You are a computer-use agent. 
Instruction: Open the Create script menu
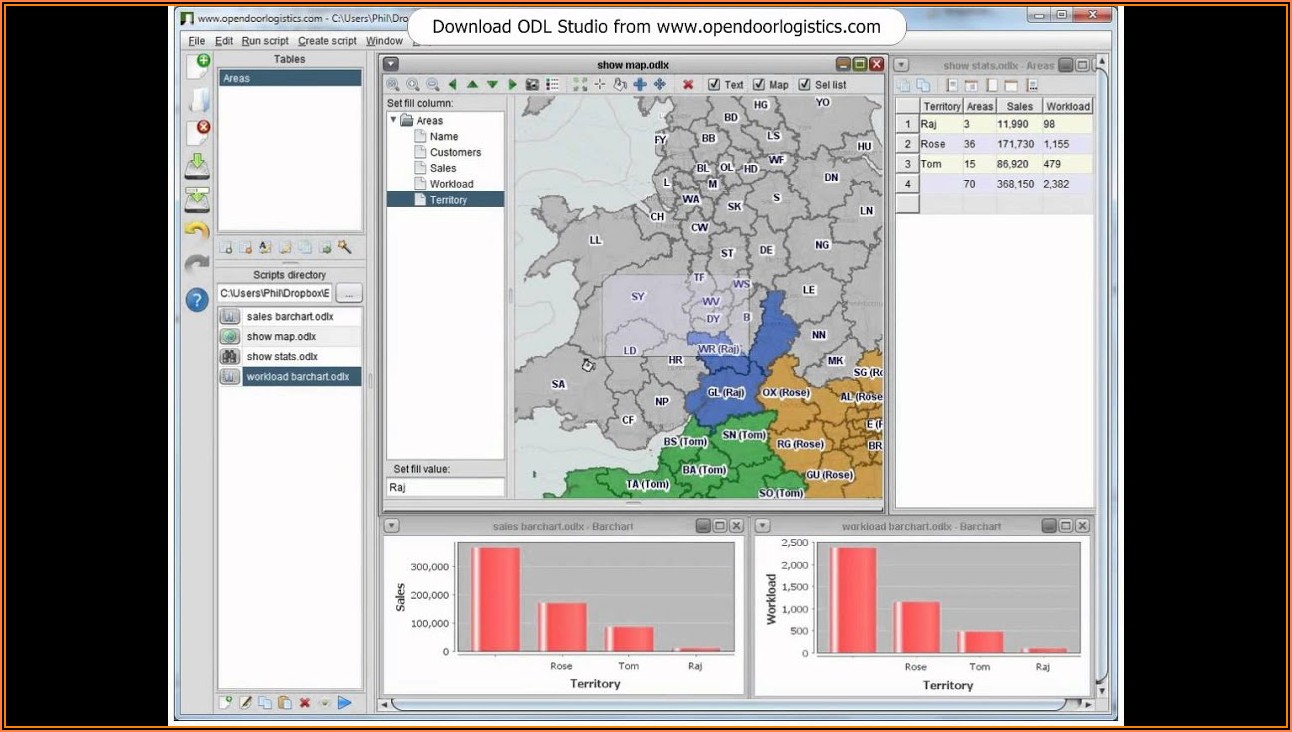[x=327, y=41]
